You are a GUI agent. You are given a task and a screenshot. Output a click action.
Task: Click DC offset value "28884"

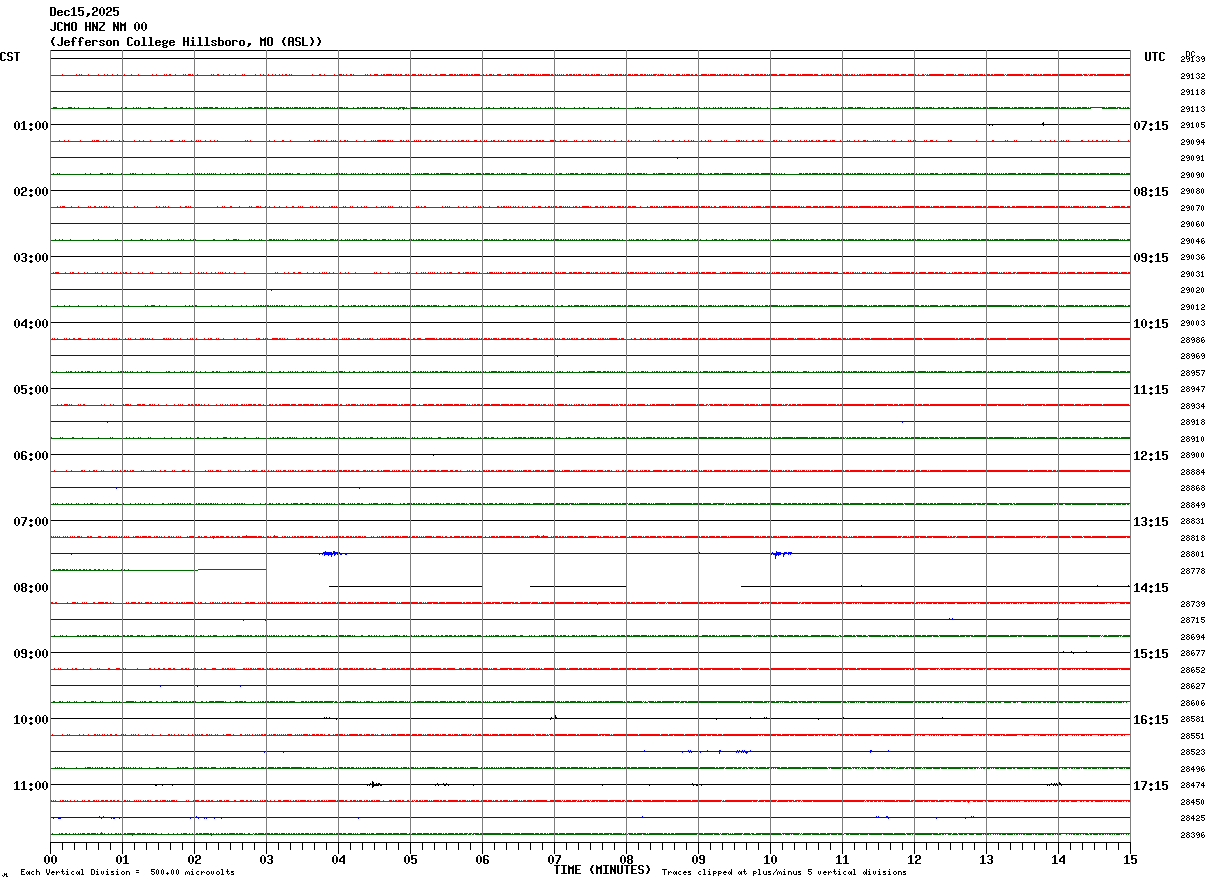(x=1192, y=472)
